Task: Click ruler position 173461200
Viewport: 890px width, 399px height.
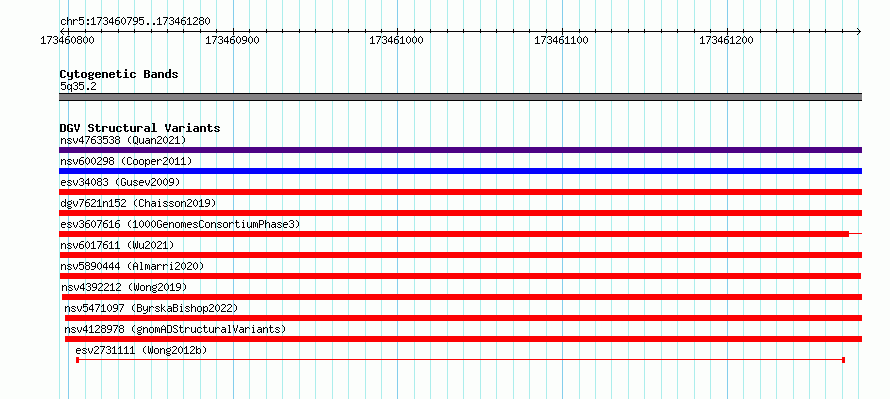Action: tap(727, 40)
